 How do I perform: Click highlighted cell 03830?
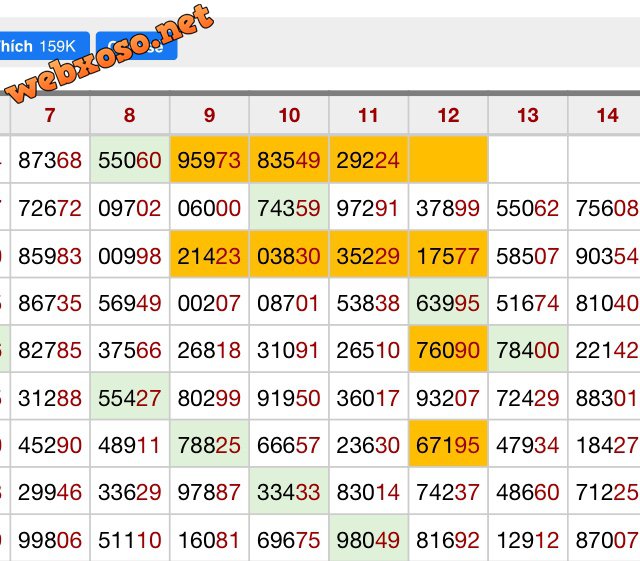coord(289,255)
